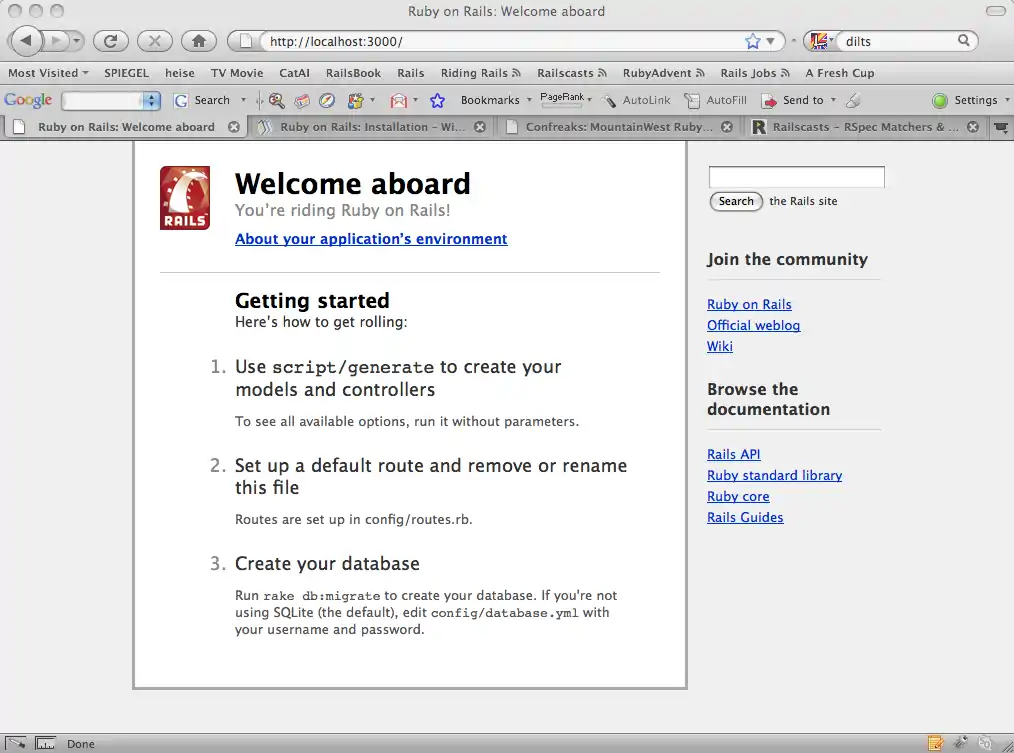Screen dimensions: 1014x753
Task: Click the Google logo on the toolbar
Action: coord(28,100)
